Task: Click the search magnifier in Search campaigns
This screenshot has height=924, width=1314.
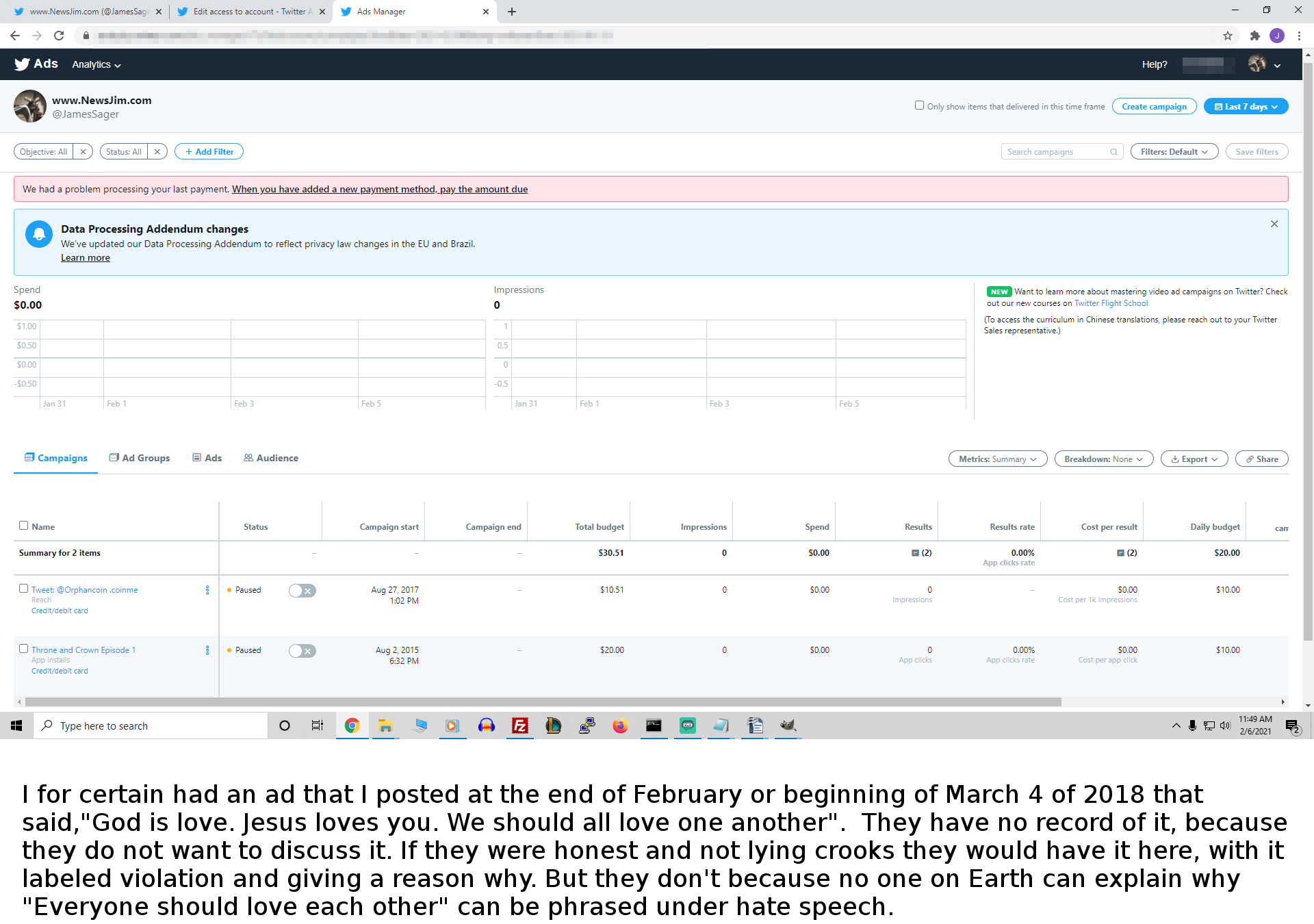Action: click(1113, 152)
